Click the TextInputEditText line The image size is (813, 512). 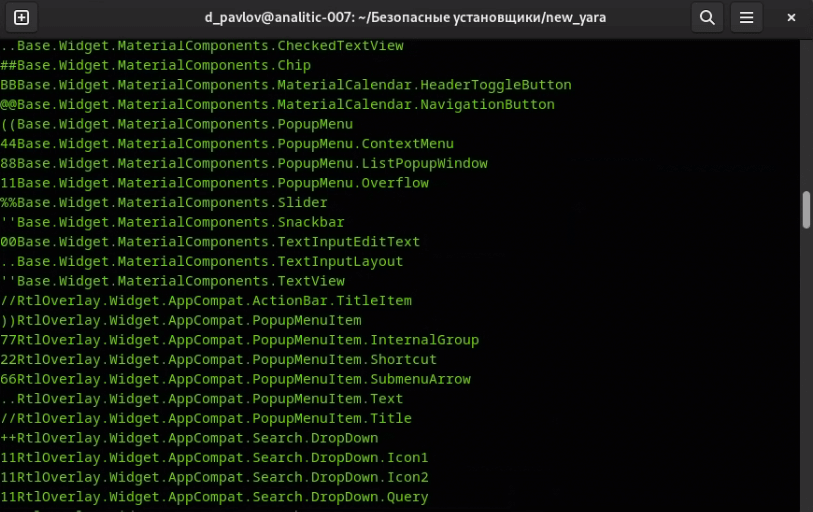coord(210,242)
